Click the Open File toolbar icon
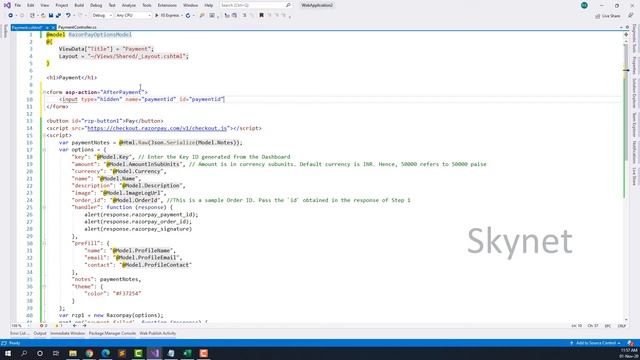The height and width of the screenshot is (360, 640). pyautogui.click(x=43, y=16)
